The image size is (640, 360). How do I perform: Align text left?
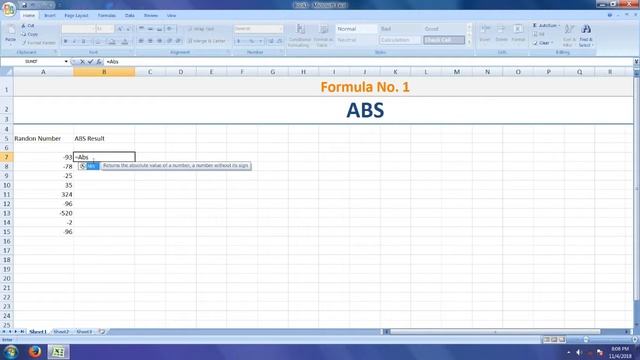tap(141, 41)
